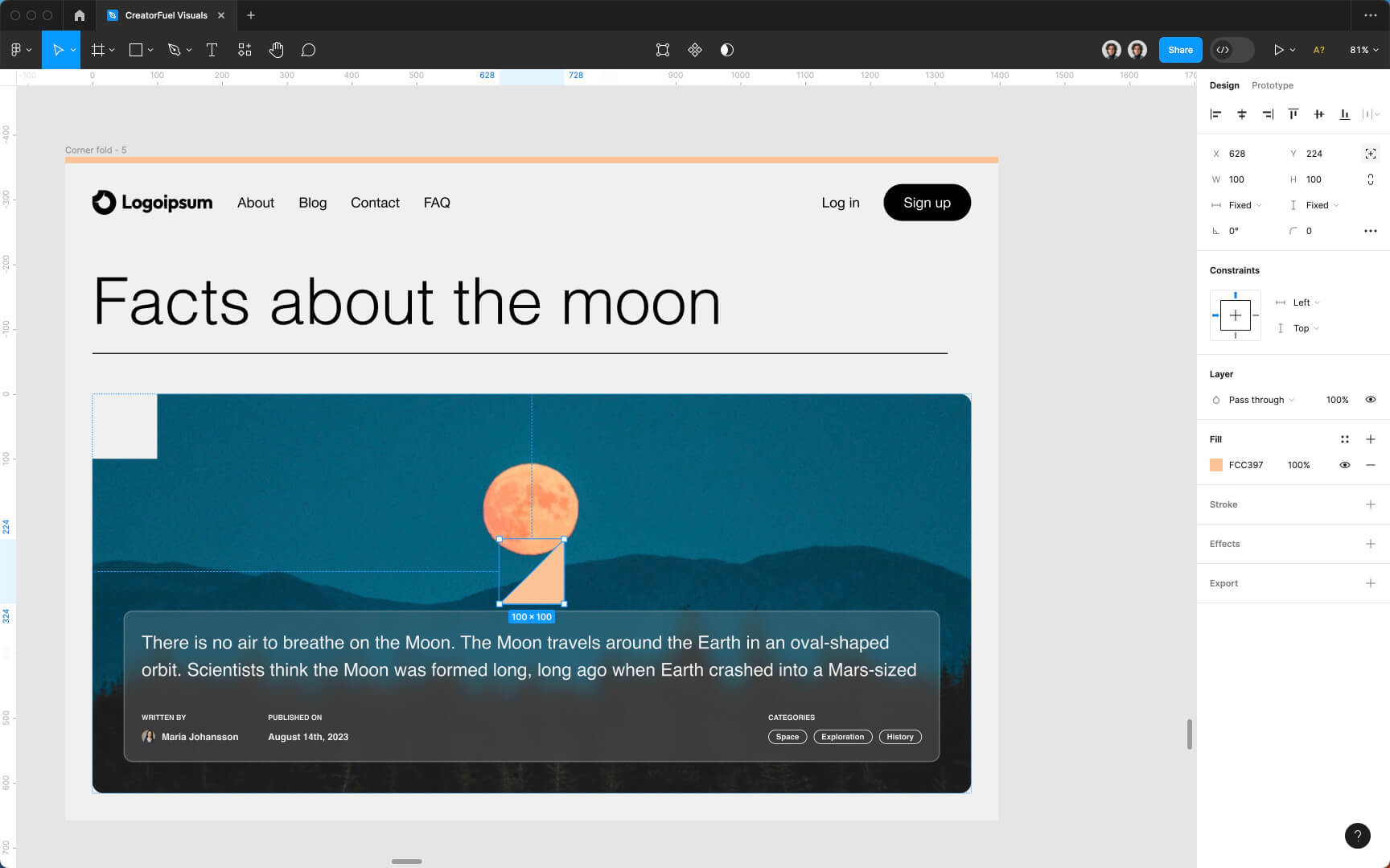Open the horizontal resizing Fixed dropdown
The width and height of the screenshot is (1390, 868).
1241,205
